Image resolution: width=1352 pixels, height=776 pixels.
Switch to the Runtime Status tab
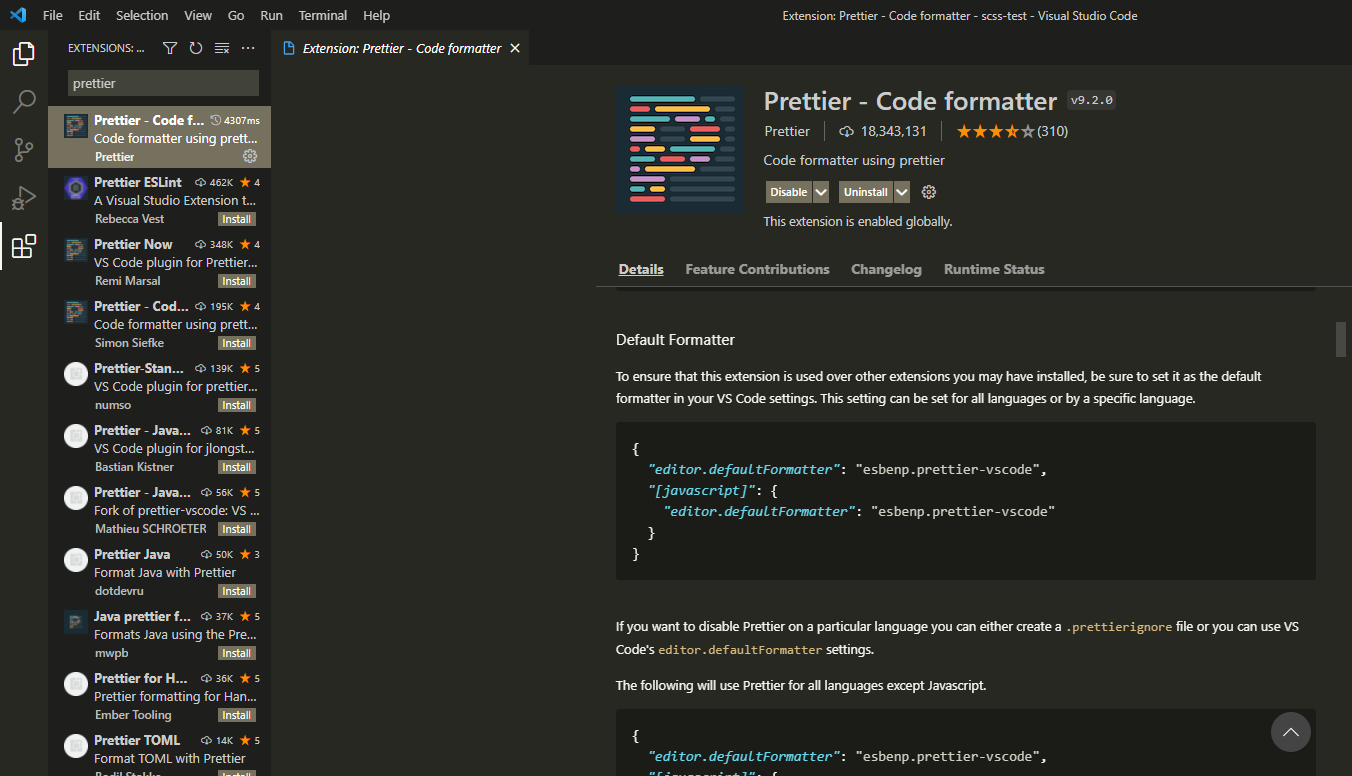(994, 269)
